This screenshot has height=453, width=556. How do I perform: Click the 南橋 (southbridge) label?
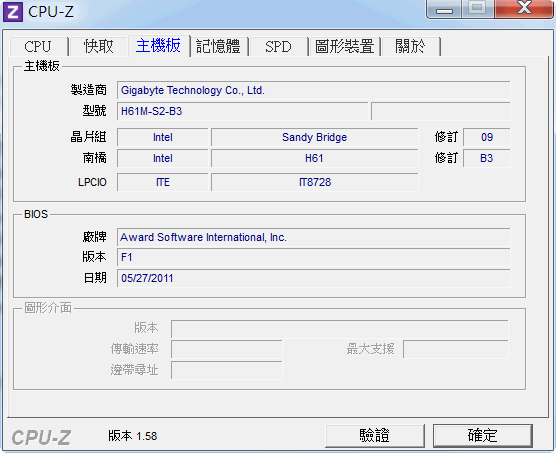[x=95, y=158]
